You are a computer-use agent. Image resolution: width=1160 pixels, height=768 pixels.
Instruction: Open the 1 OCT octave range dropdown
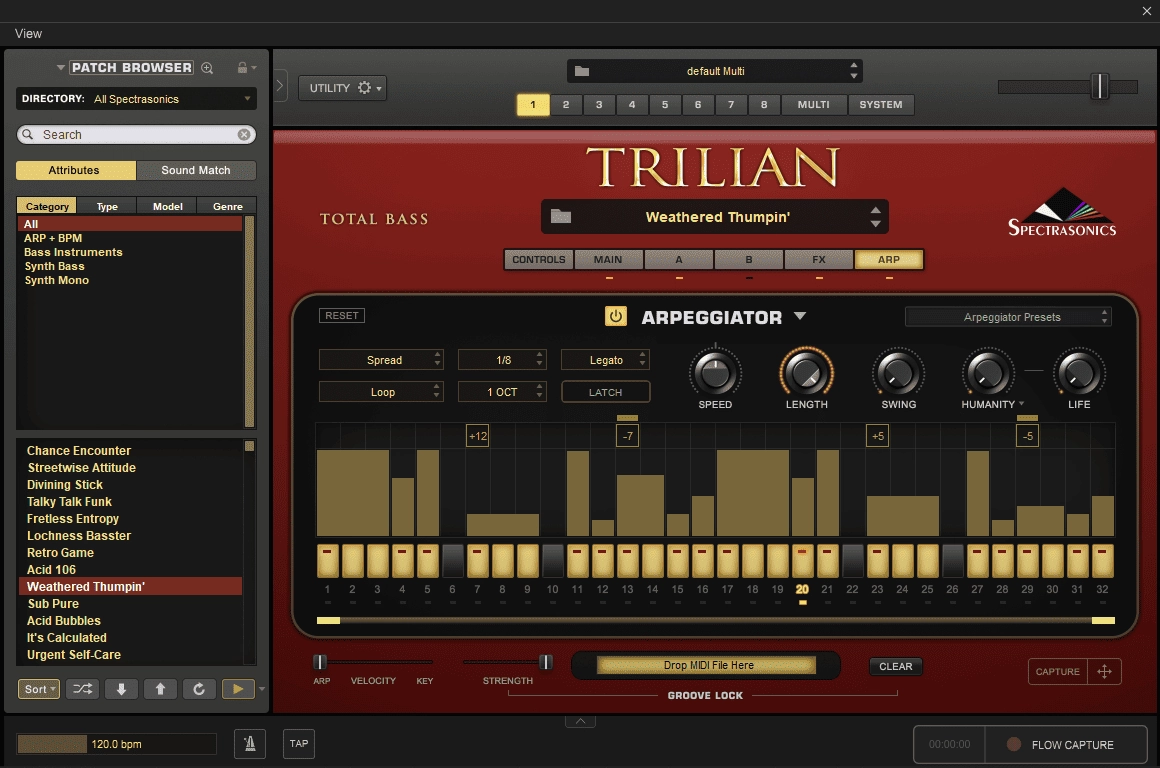[x=502, y=392]
